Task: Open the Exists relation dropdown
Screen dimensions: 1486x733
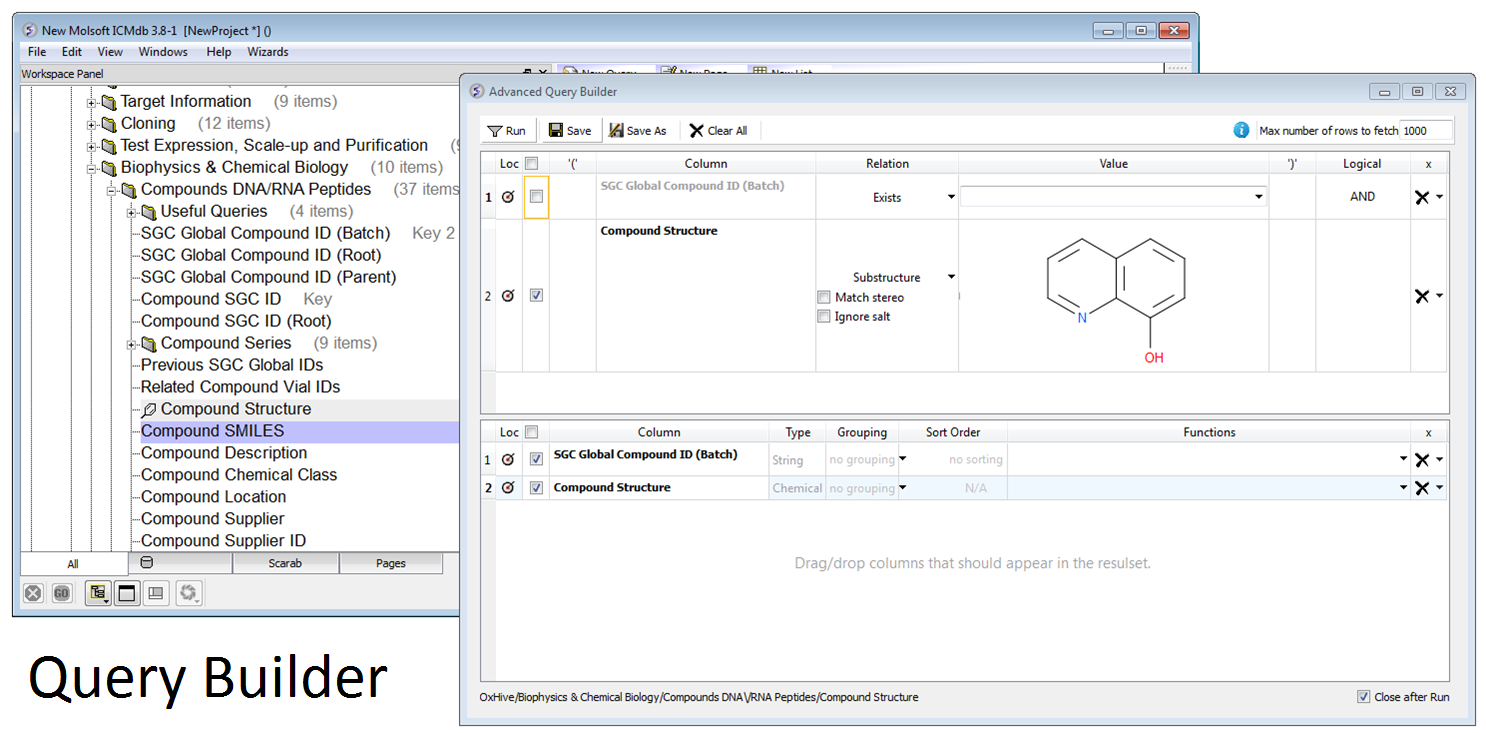Action: 951,197
